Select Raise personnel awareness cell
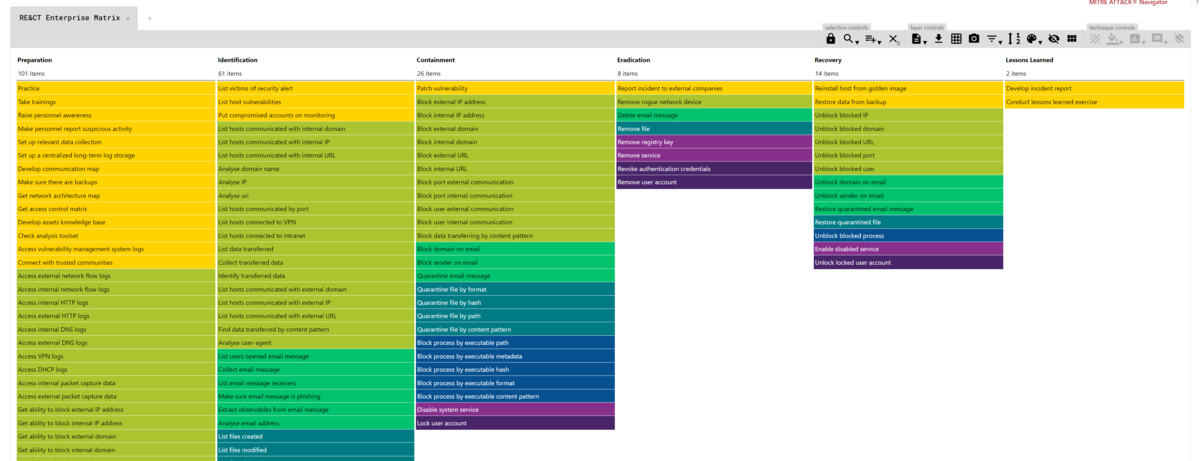Screen dimensions: 1200x461 116,115
